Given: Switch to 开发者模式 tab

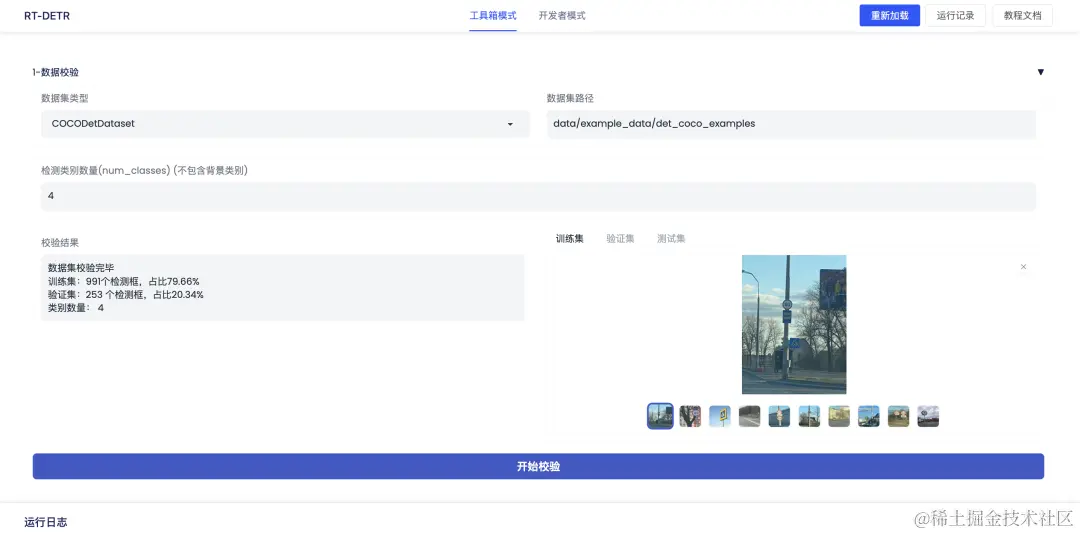Looking at the screenshot, I should (x=562, y=16).
